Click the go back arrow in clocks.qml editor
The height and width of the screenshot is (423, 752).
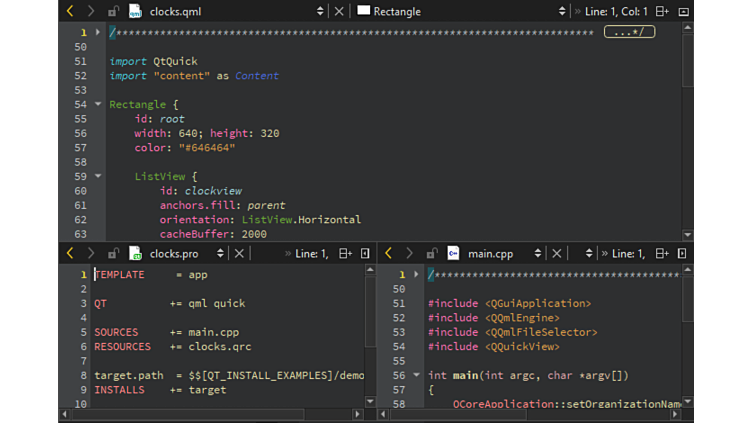[x=70, y=11]
